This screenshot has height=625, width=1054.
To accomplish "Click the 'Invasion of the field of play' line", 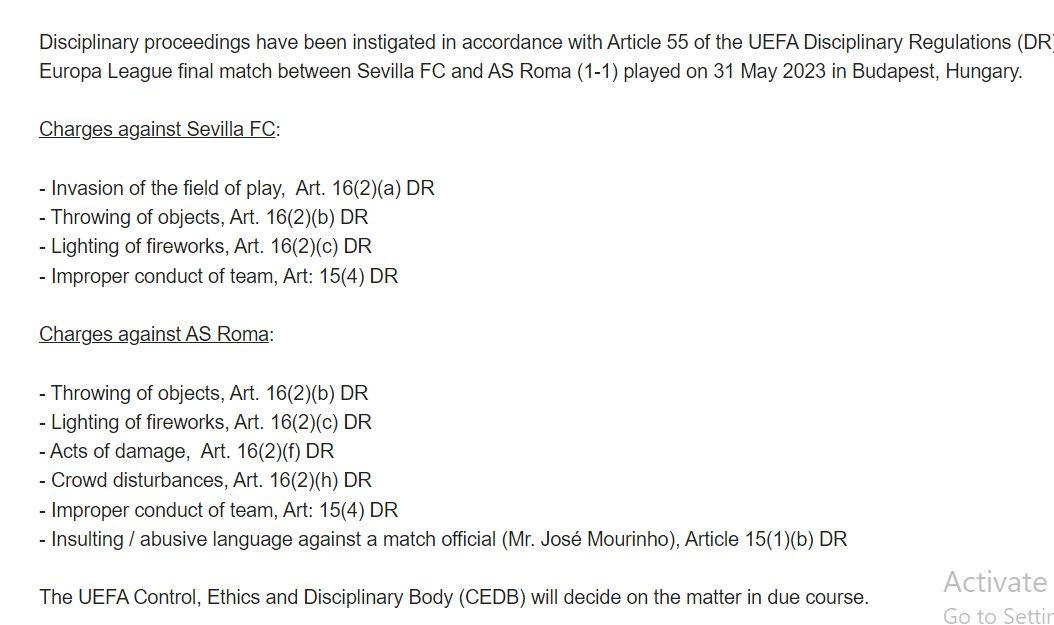I will coord(168,188).
